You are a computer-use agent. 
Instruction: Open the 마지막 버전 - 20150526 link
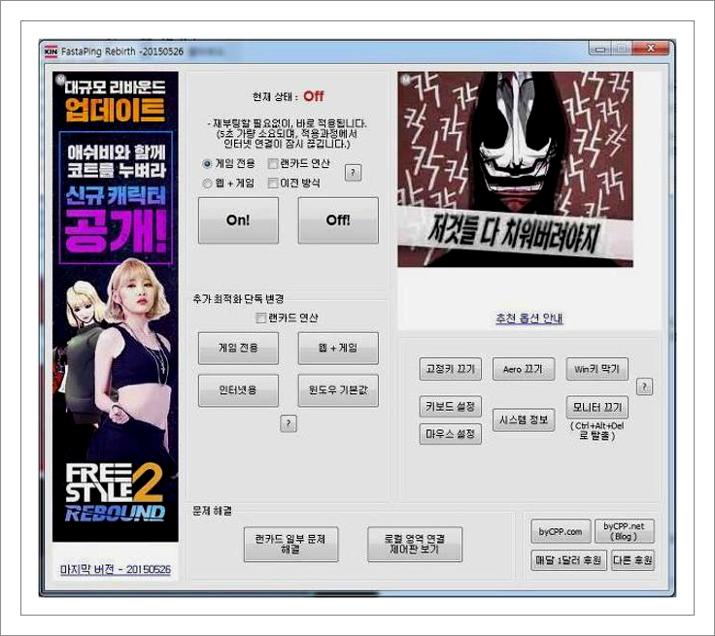(115, 570)
